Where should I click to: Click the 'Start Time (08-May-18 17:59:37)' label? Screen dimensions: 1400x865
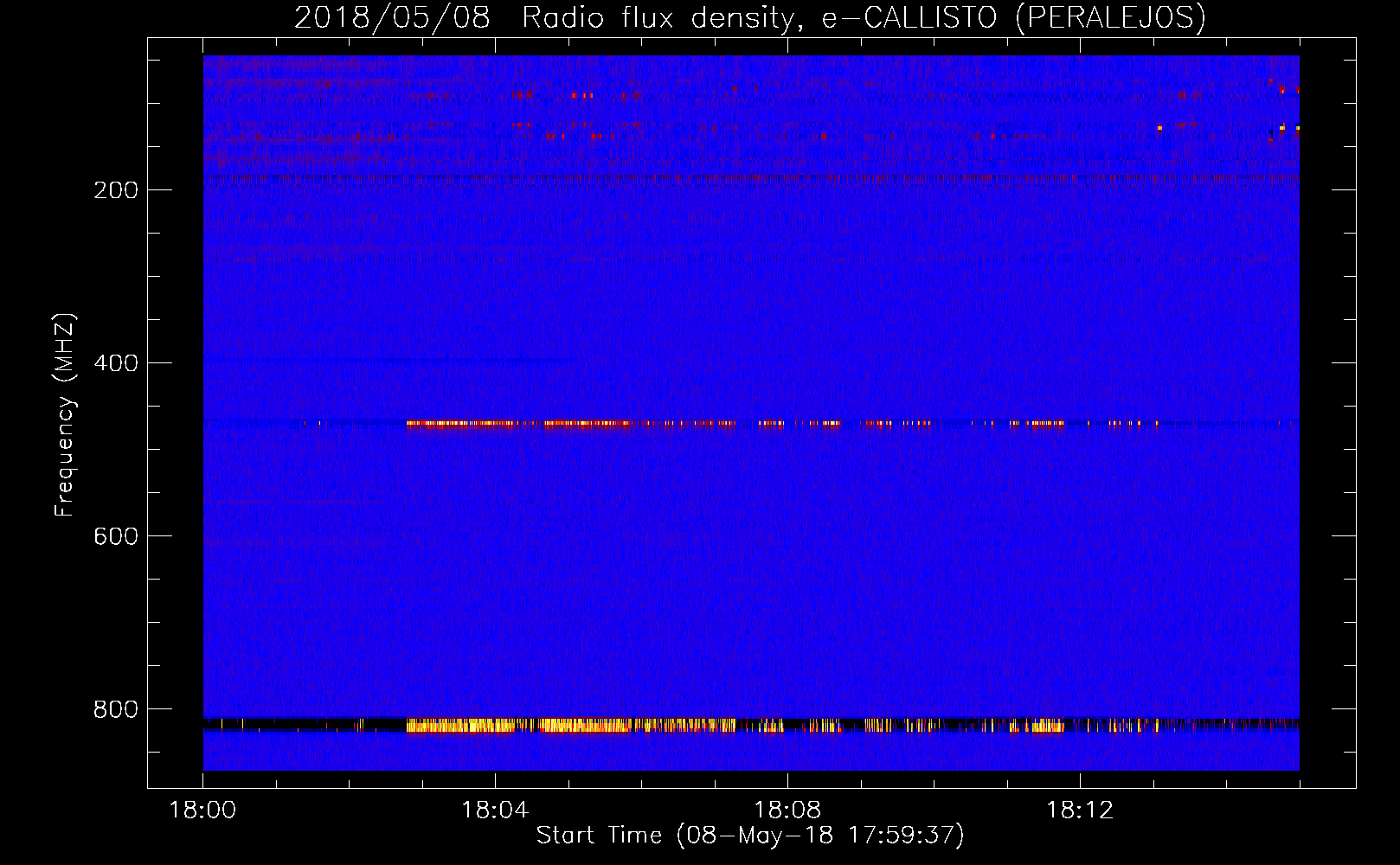pyautogui.click(x=750, y=836)
